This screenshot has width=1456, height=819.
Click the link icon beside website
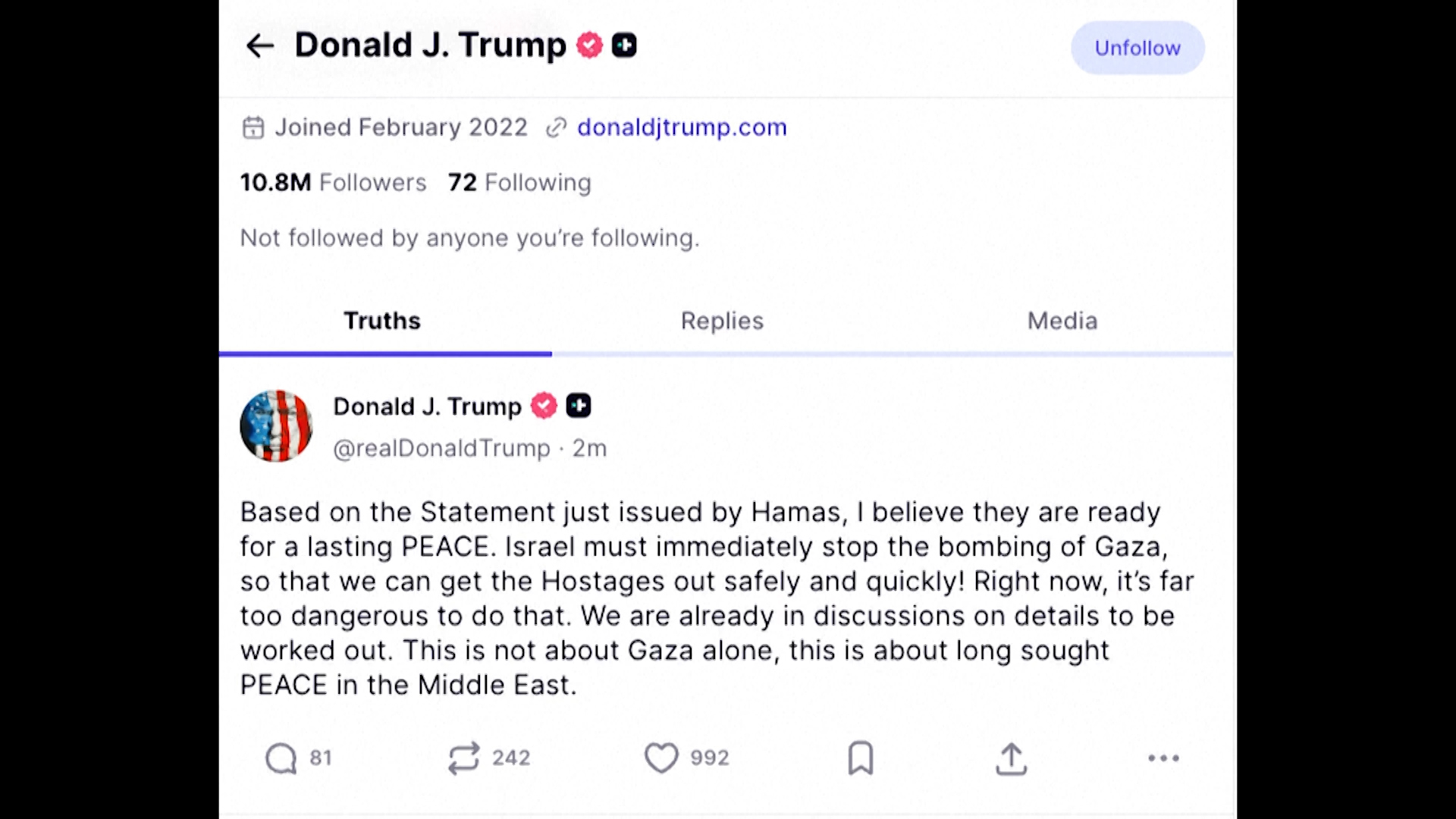click(557, 127)
